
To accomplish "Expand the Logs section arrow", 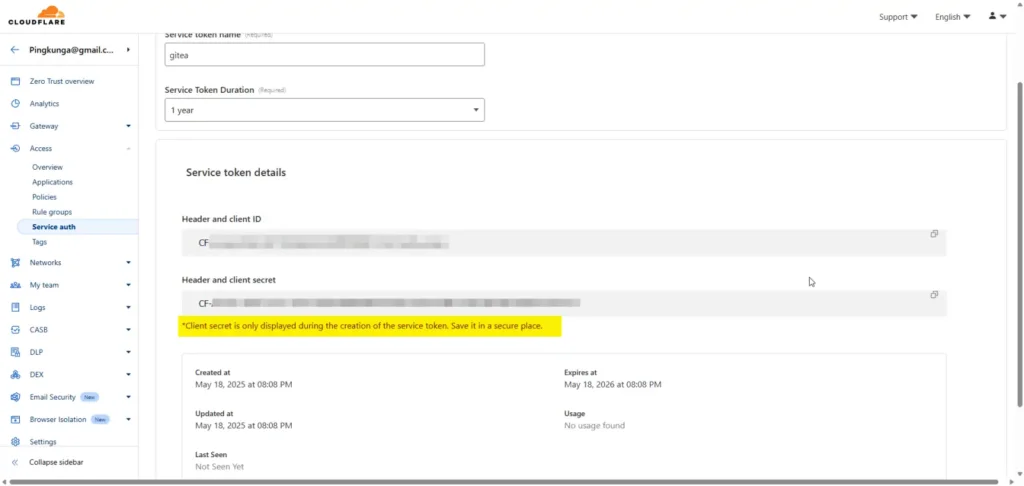I will pos(129,307).
